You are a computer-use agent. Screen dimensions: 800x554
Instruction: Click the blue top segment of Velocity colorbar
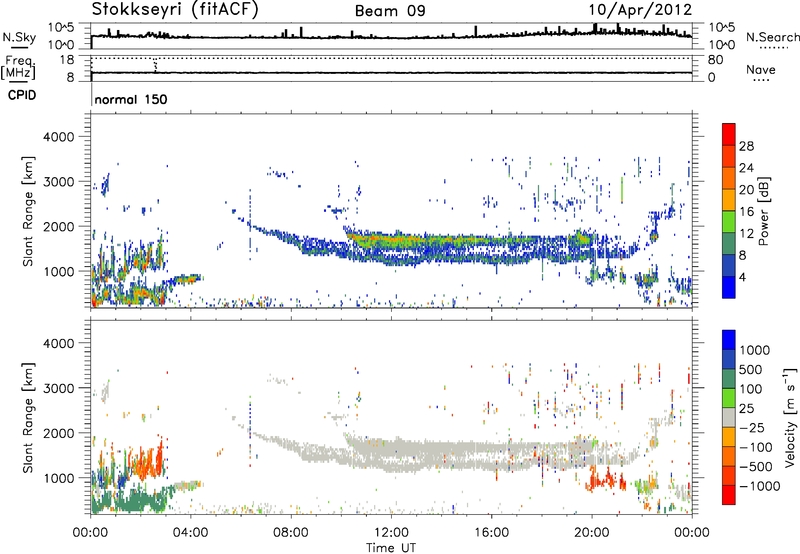(x=729, y=340)
